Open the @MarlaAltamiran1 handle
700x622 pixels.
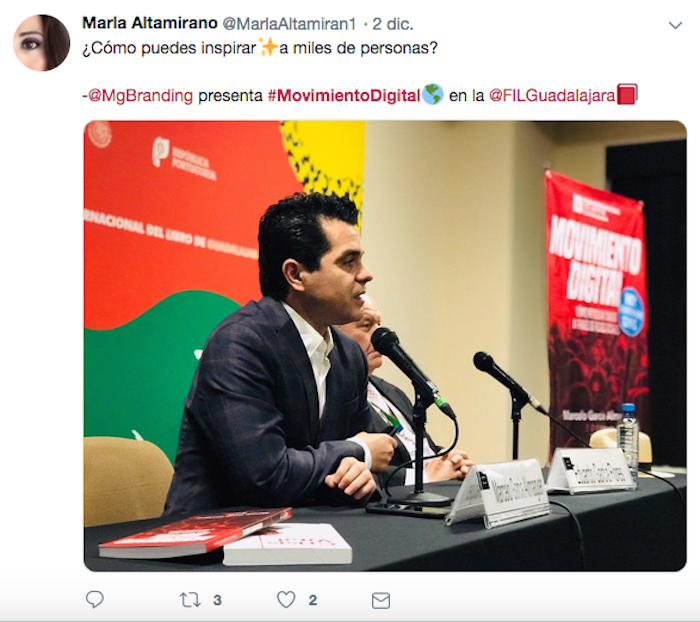[289, 24]
